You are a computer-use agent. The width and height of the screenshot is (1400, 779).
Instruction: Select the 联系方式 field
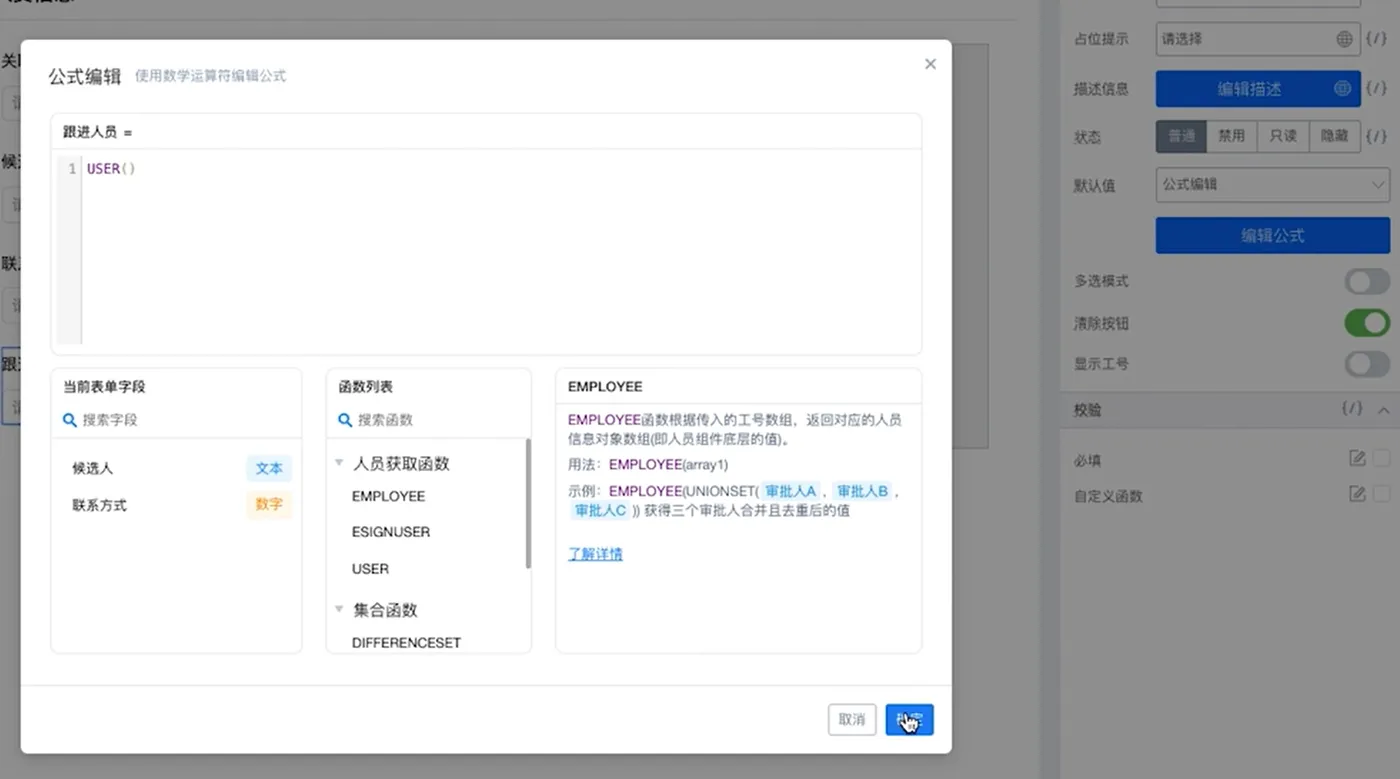point(99,505)
